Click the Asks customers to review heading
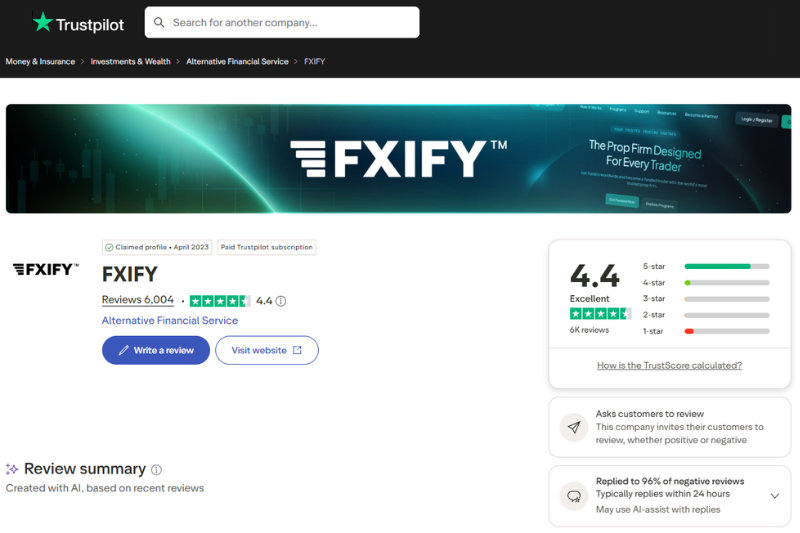800x533 pixels. pos(649,414)
